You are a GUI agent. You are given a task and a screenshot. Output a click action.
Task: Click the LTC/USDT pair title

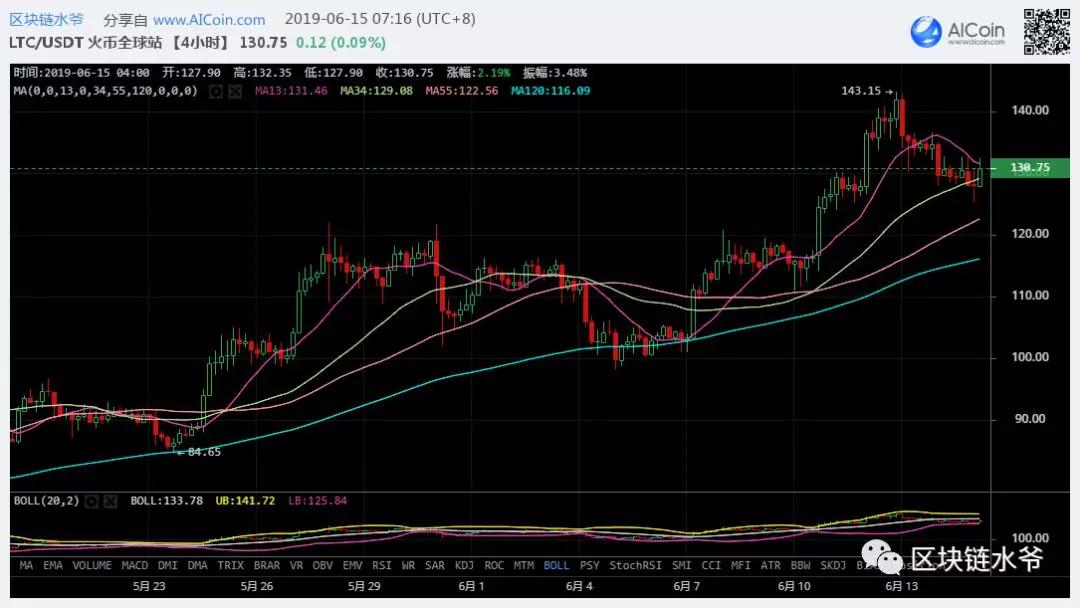coord(46,43)
